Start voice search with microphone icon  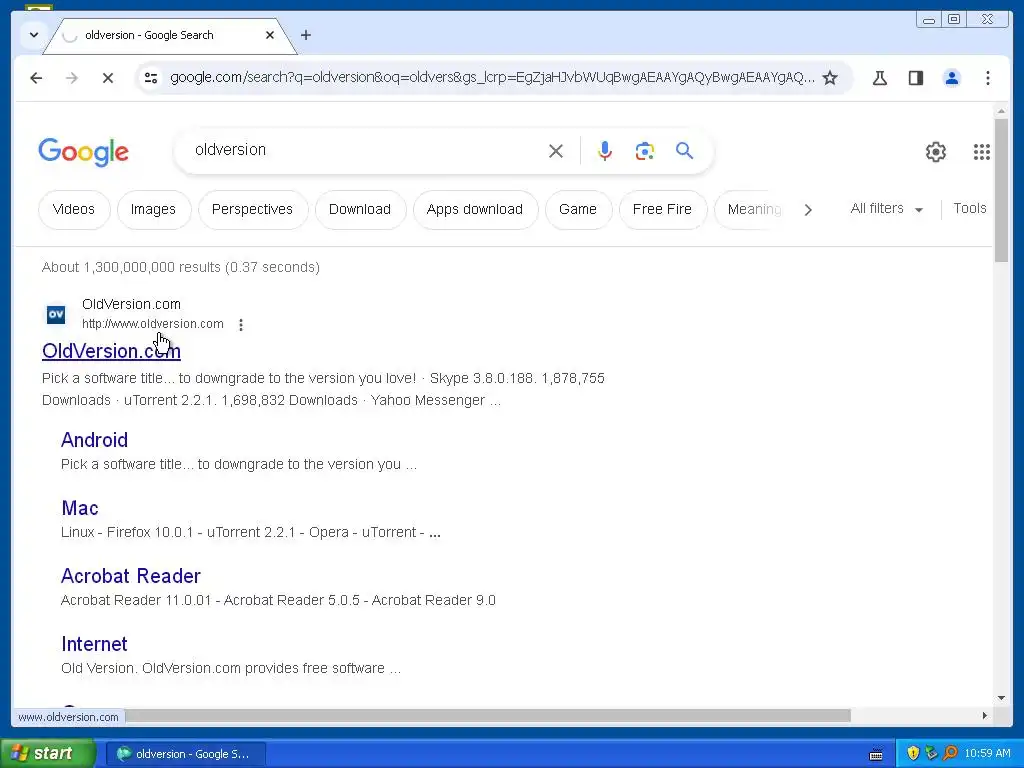pos(605,151)
